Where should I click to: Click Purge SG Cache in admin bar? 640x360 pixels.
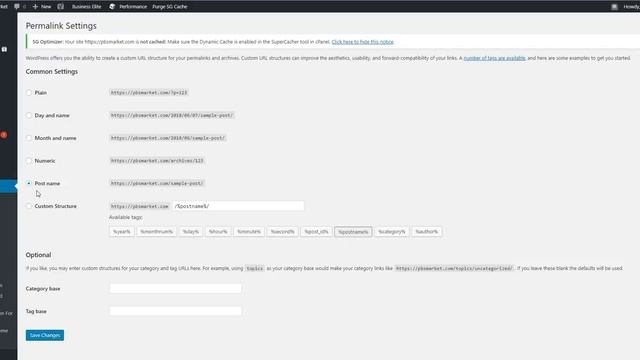click(170, 7)
